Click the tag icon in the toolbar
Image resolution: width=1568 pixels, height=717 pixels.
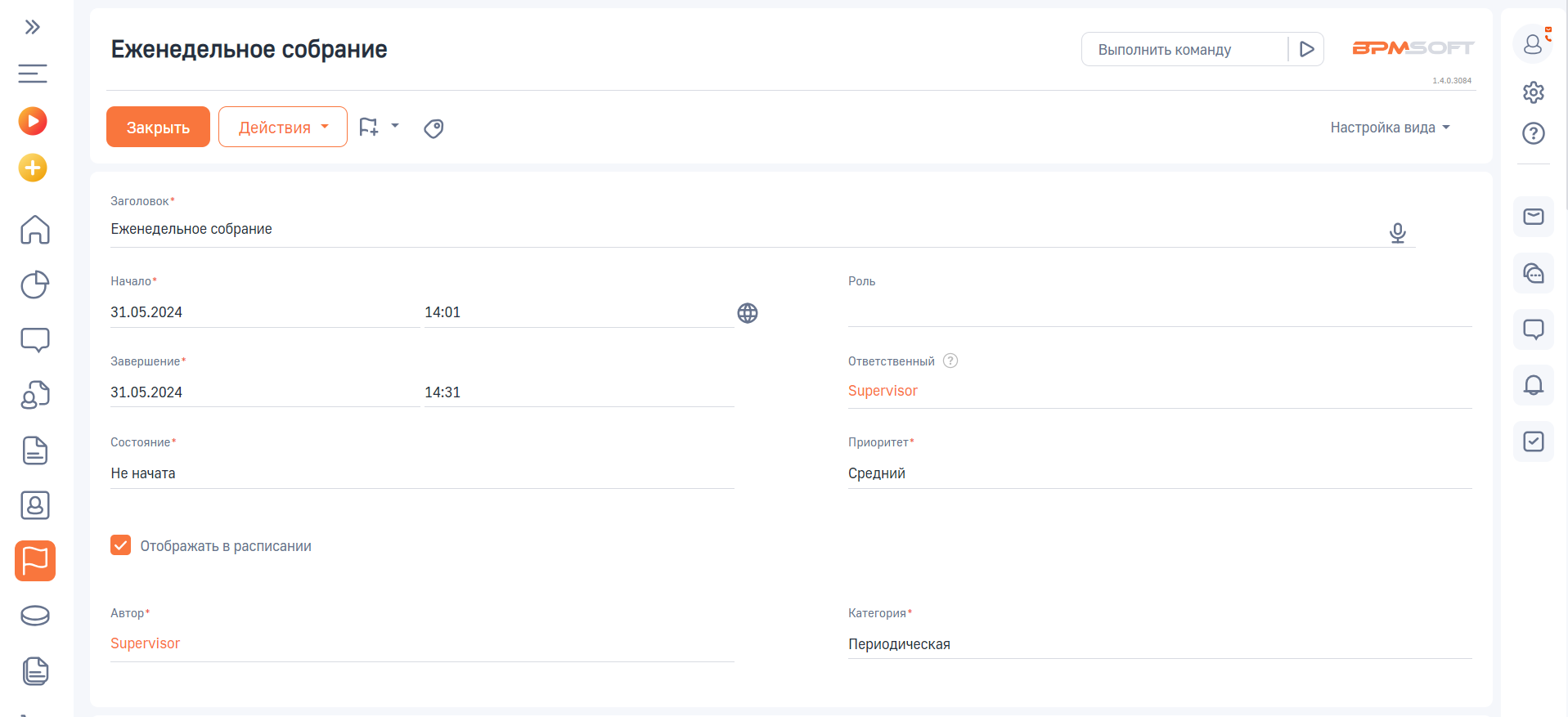point(434,128)
